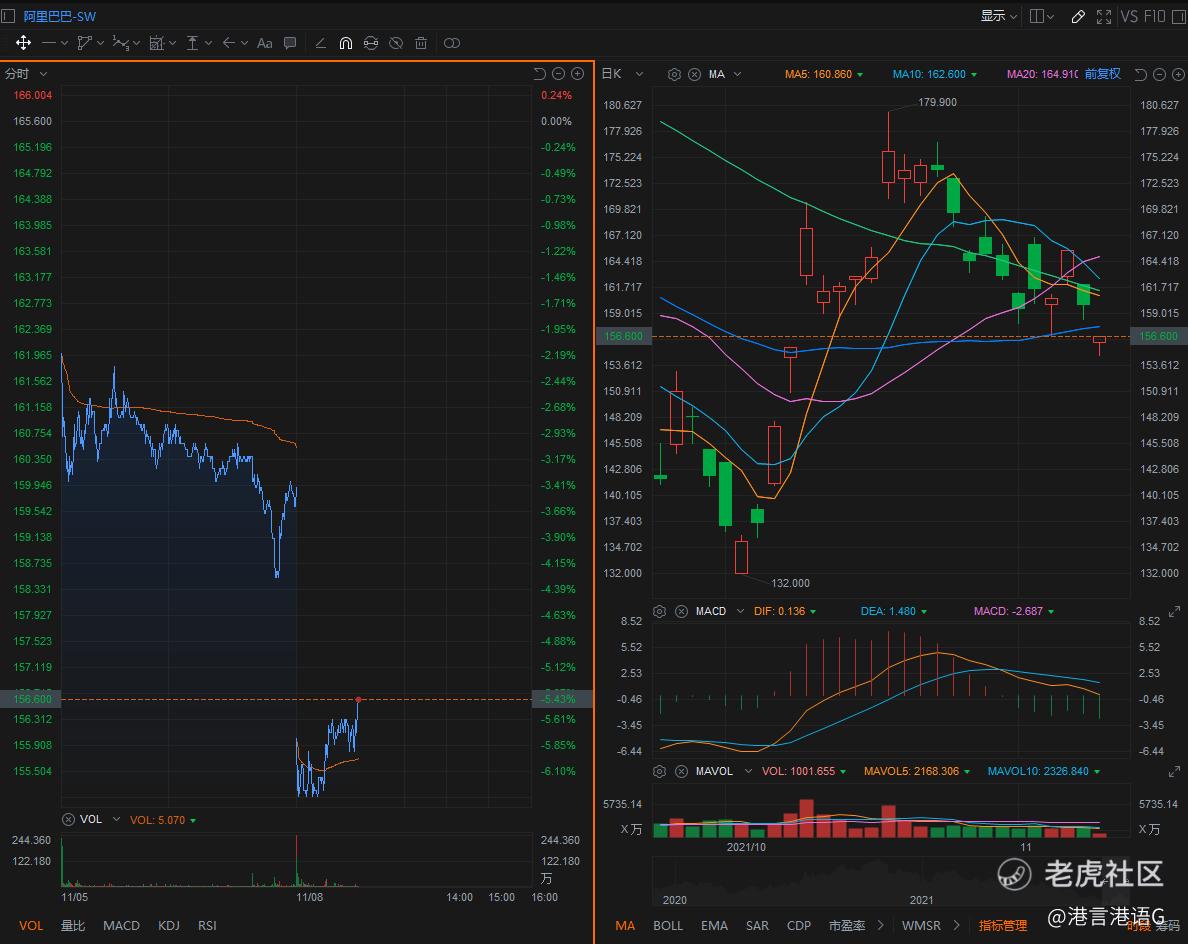Select the polygon shape drawing tool

(x=84, y=43)
